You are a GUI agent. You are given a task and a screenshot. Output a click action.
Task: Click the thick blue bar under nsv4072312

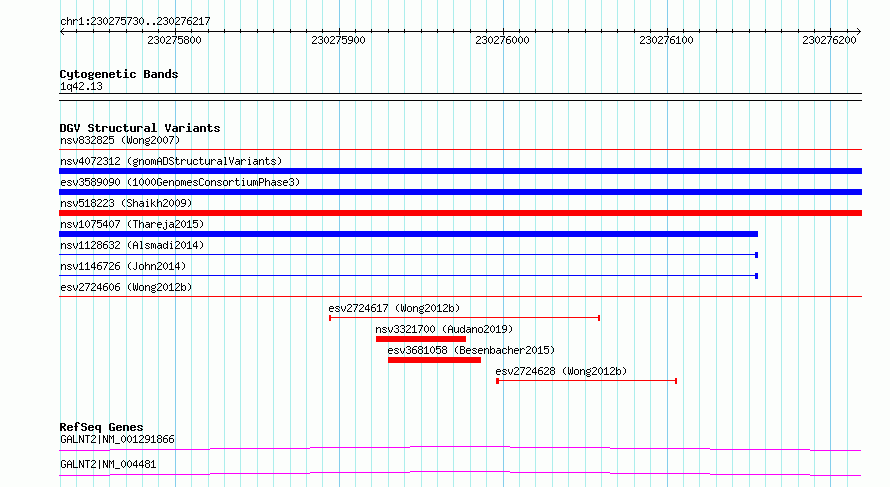[x=460, y=171]
